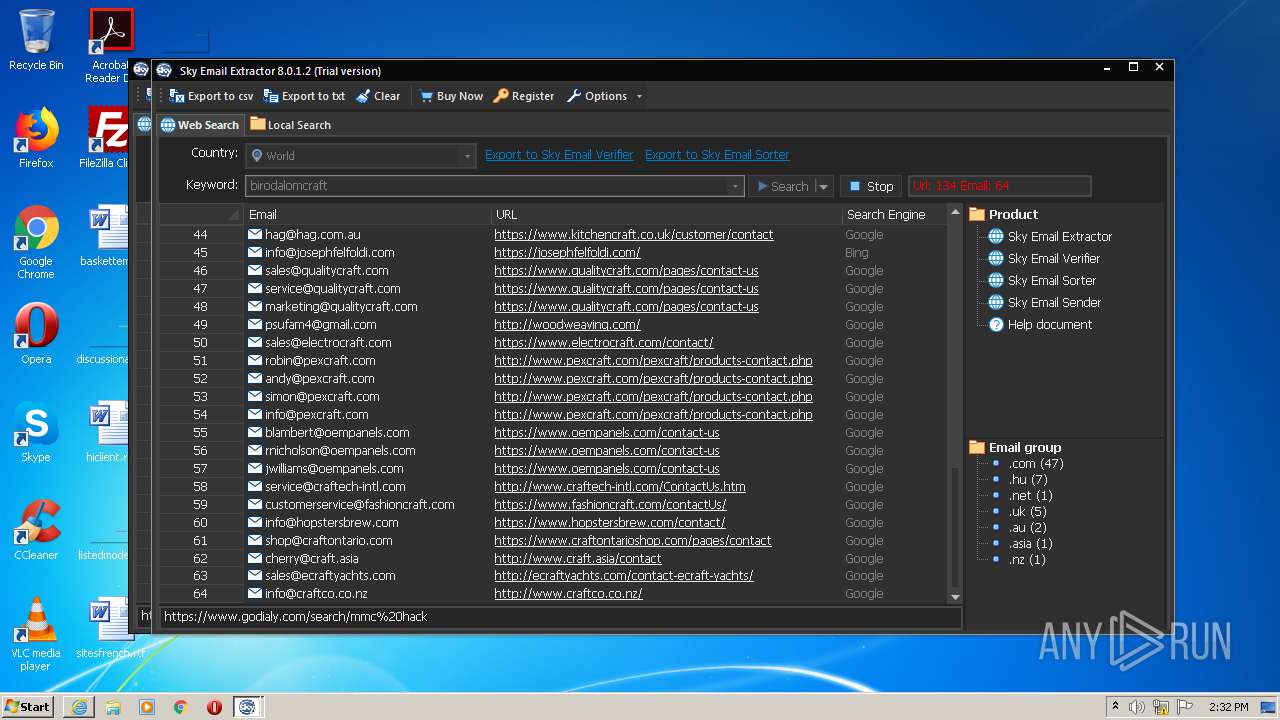Click the Product folder heading

point(1004,214)
